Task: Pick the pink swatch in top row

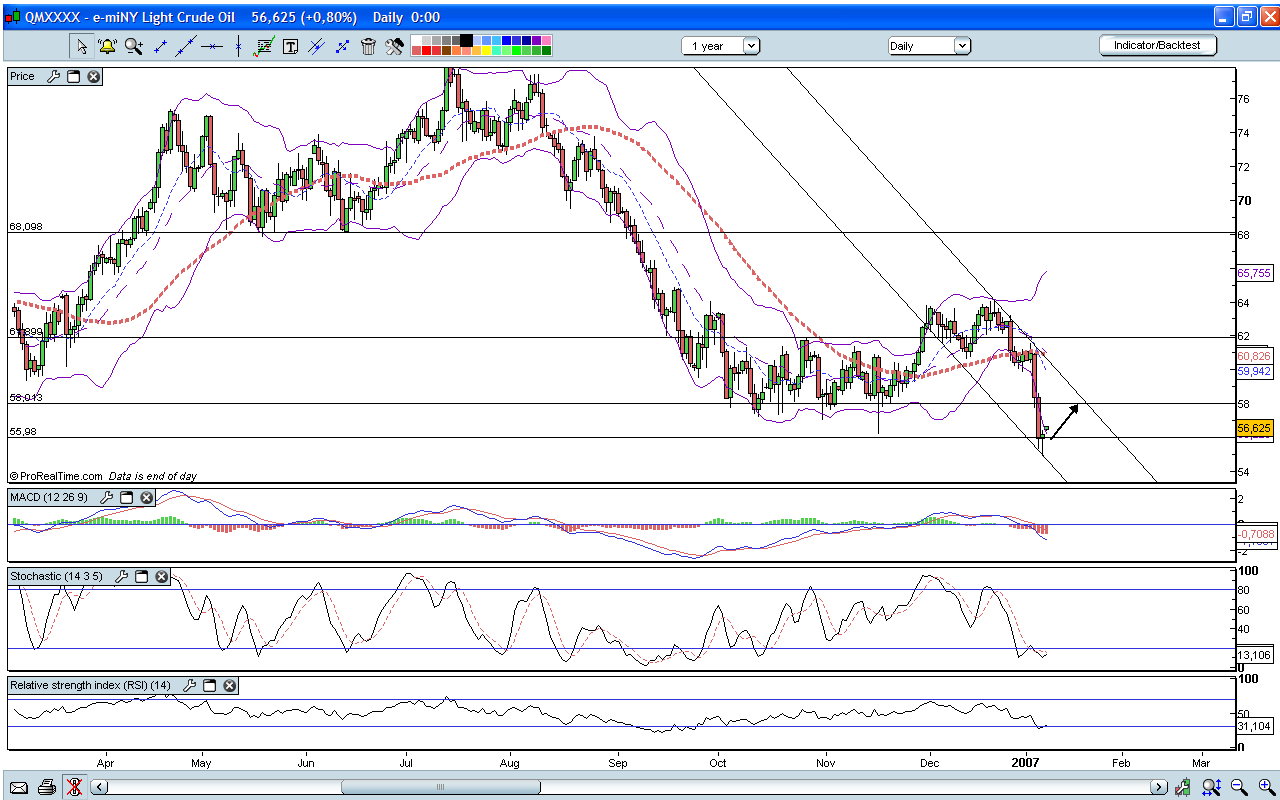Action: pyautogui.click(x=546, y=40)
